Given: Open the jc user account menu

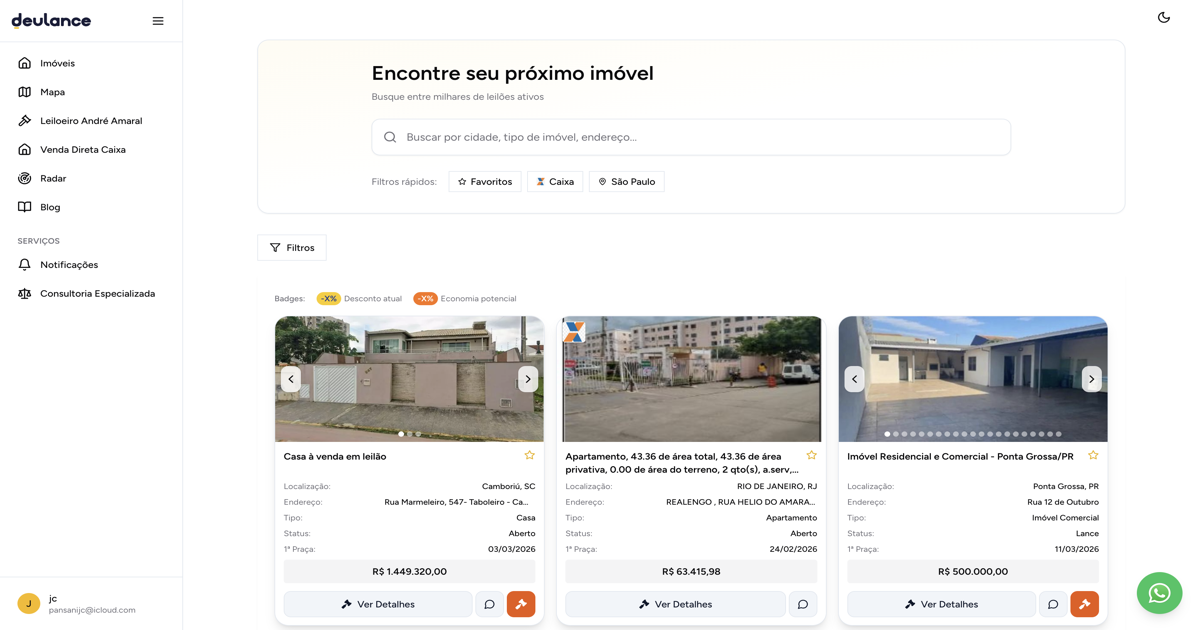Looking at the screenshot, I should (91, 603).
